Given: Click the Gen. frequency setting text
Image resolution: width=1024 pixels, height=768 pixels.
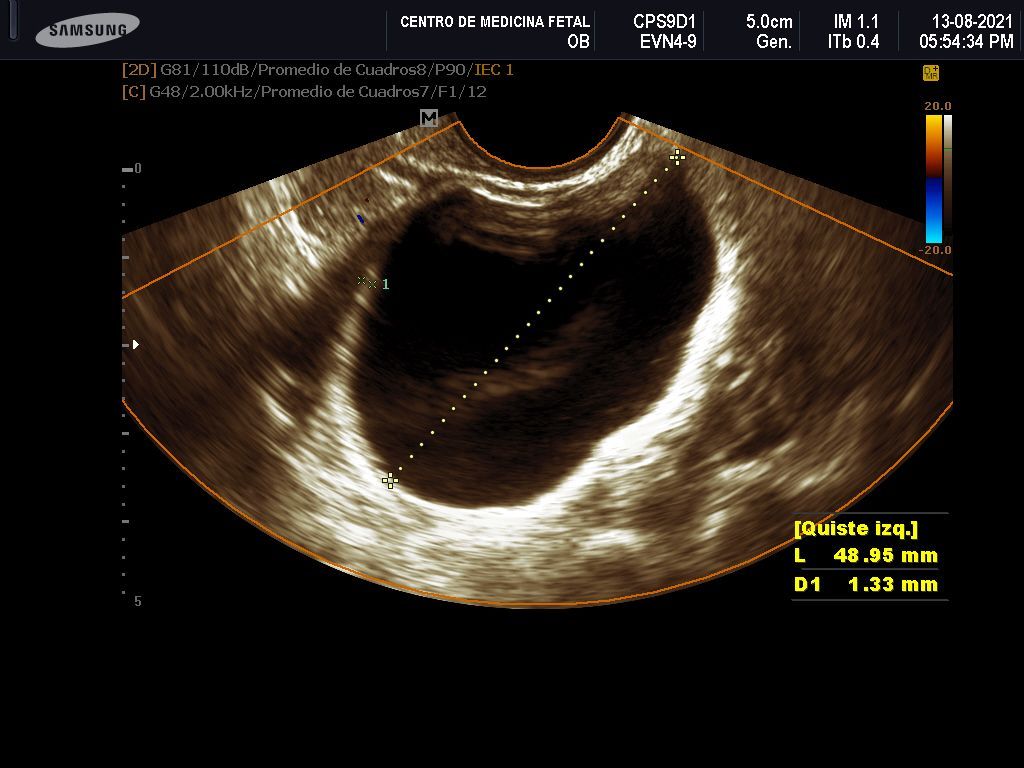Looking at the screenshot, I should [x=774, y=42].
